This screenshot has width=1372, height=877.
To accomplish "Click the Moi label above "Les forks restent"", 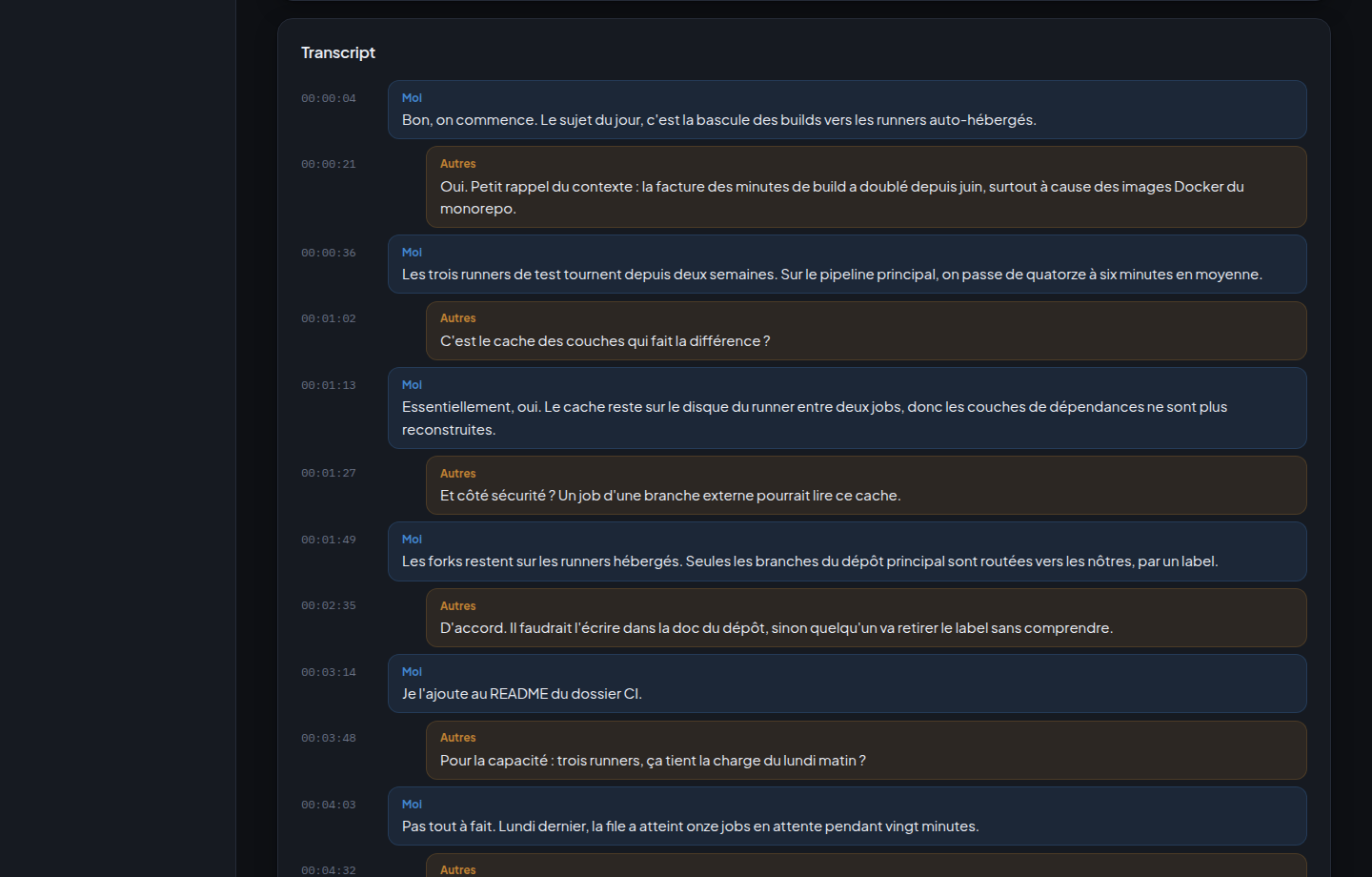I will click(x=412, y=540).
